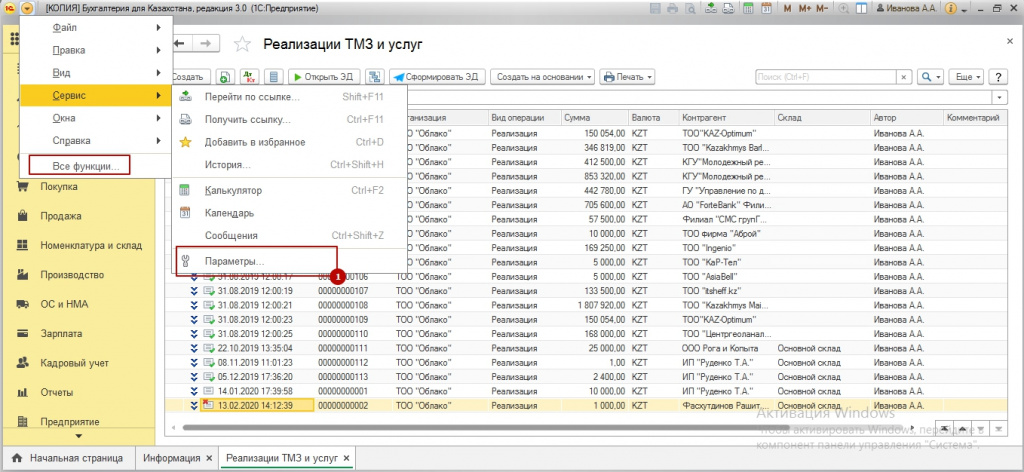1024x472 pixels.
Task: Expand the dropdown arrow next to info icon
Action: (x=964, y=9)
